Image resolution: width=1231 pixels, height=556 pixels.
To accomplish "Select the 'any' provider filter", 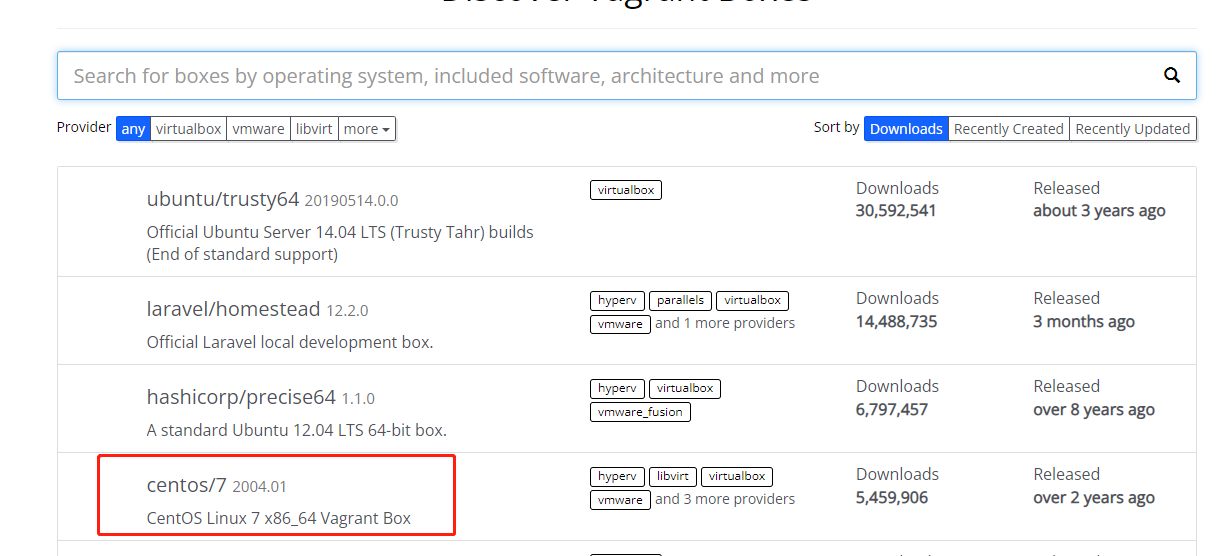I will click(133, 129).
